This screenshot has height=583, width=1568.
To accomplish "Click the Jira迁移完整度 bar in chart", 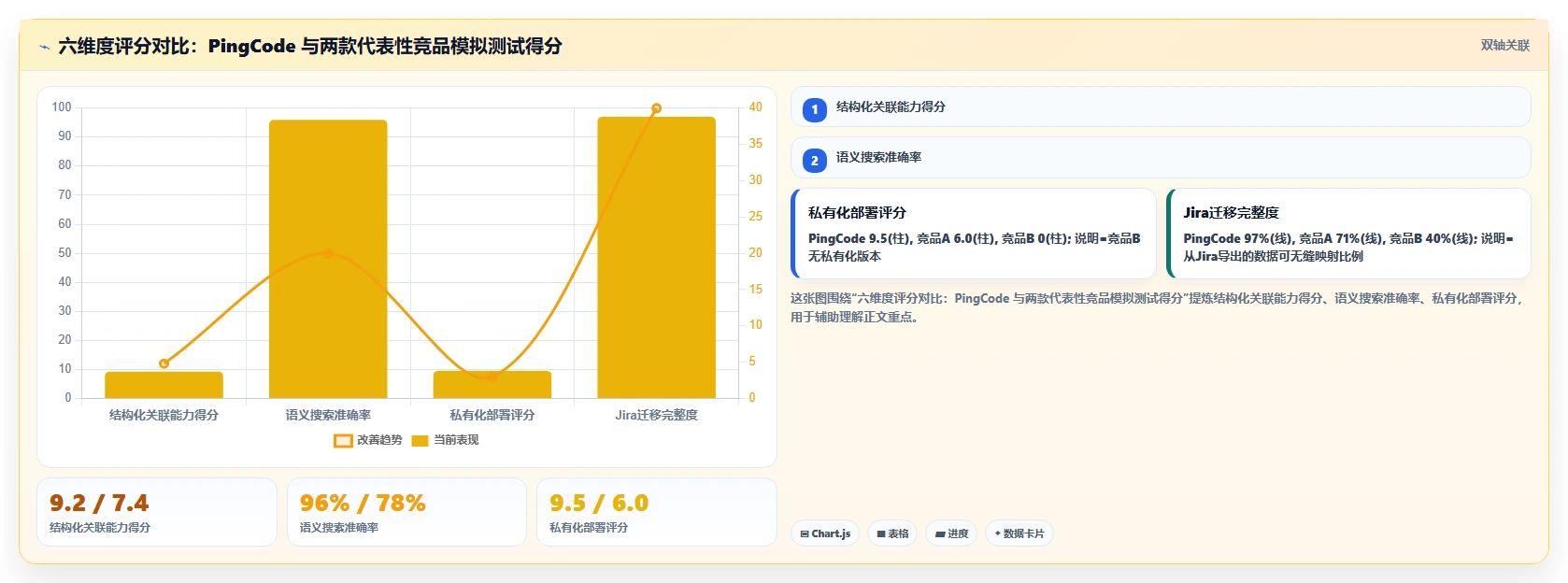I will pyautogui.click(x=656, y=258).
